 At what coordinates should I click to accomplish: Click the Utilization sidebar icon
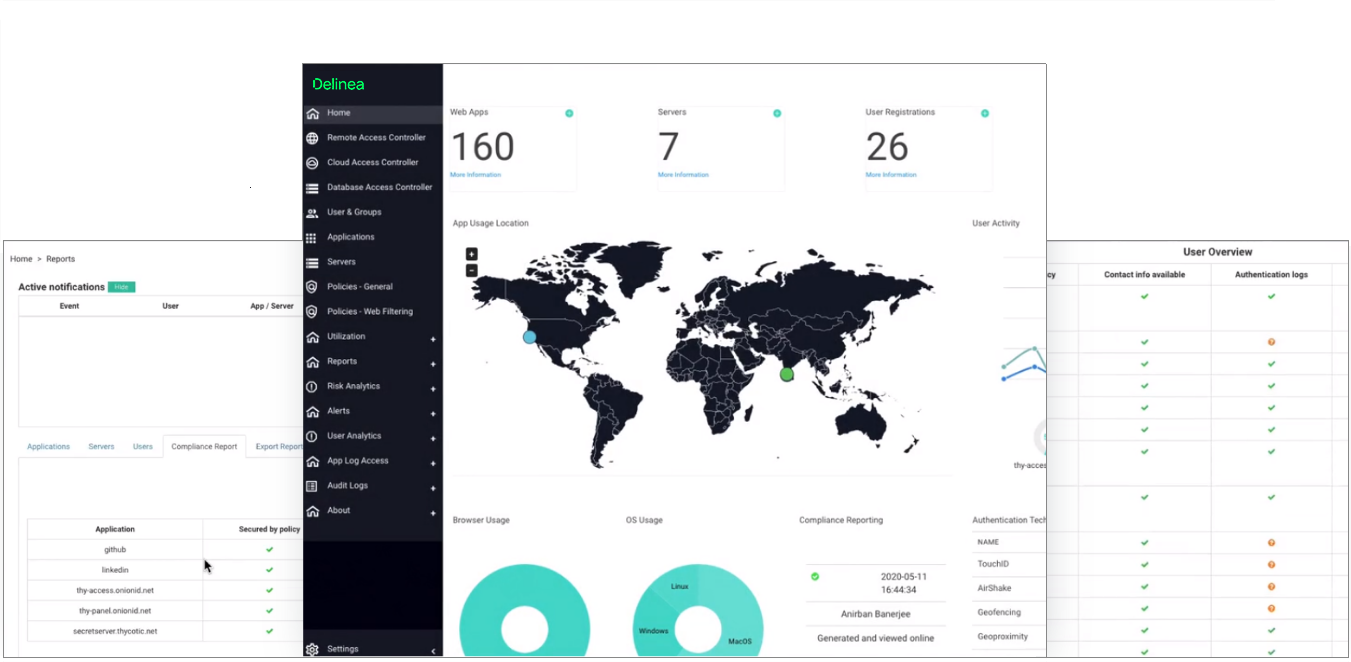point(313,337)
